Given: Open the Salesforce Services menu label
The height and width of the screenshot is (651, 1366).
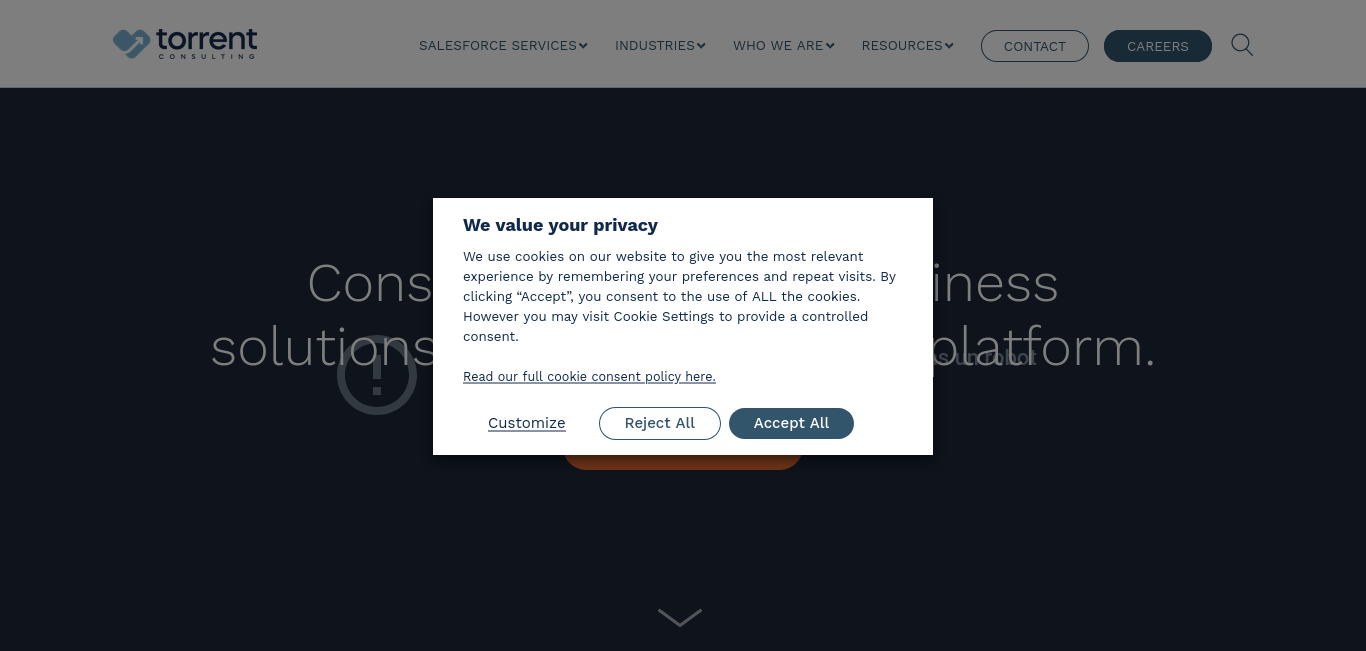Looking at the screenshot, I should [x=498, y=46].
